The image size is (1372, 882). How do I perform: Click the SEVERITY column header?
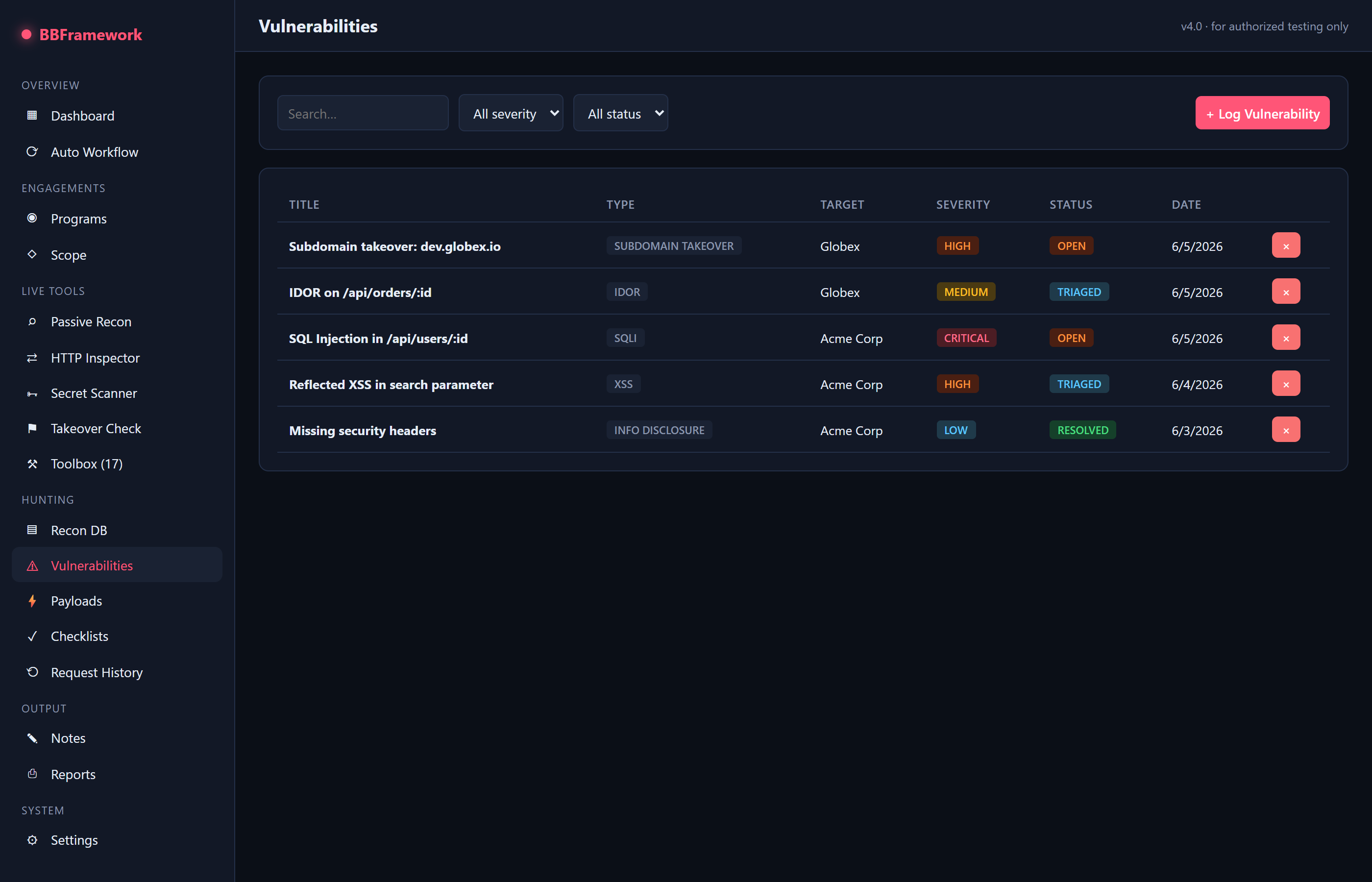click(x=962, y=204)
